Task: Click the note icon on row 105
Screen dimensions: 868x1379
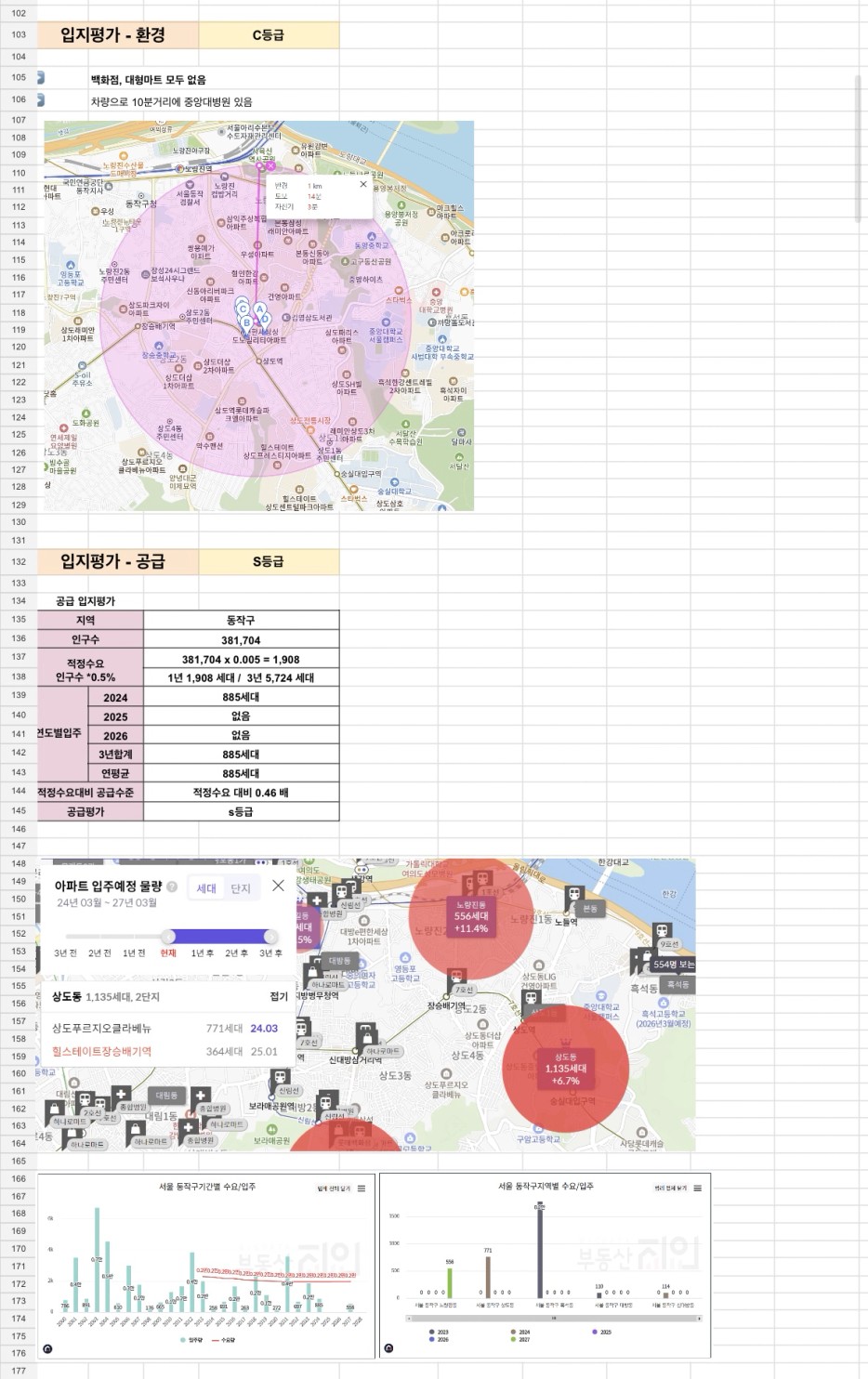Action: 40,78
